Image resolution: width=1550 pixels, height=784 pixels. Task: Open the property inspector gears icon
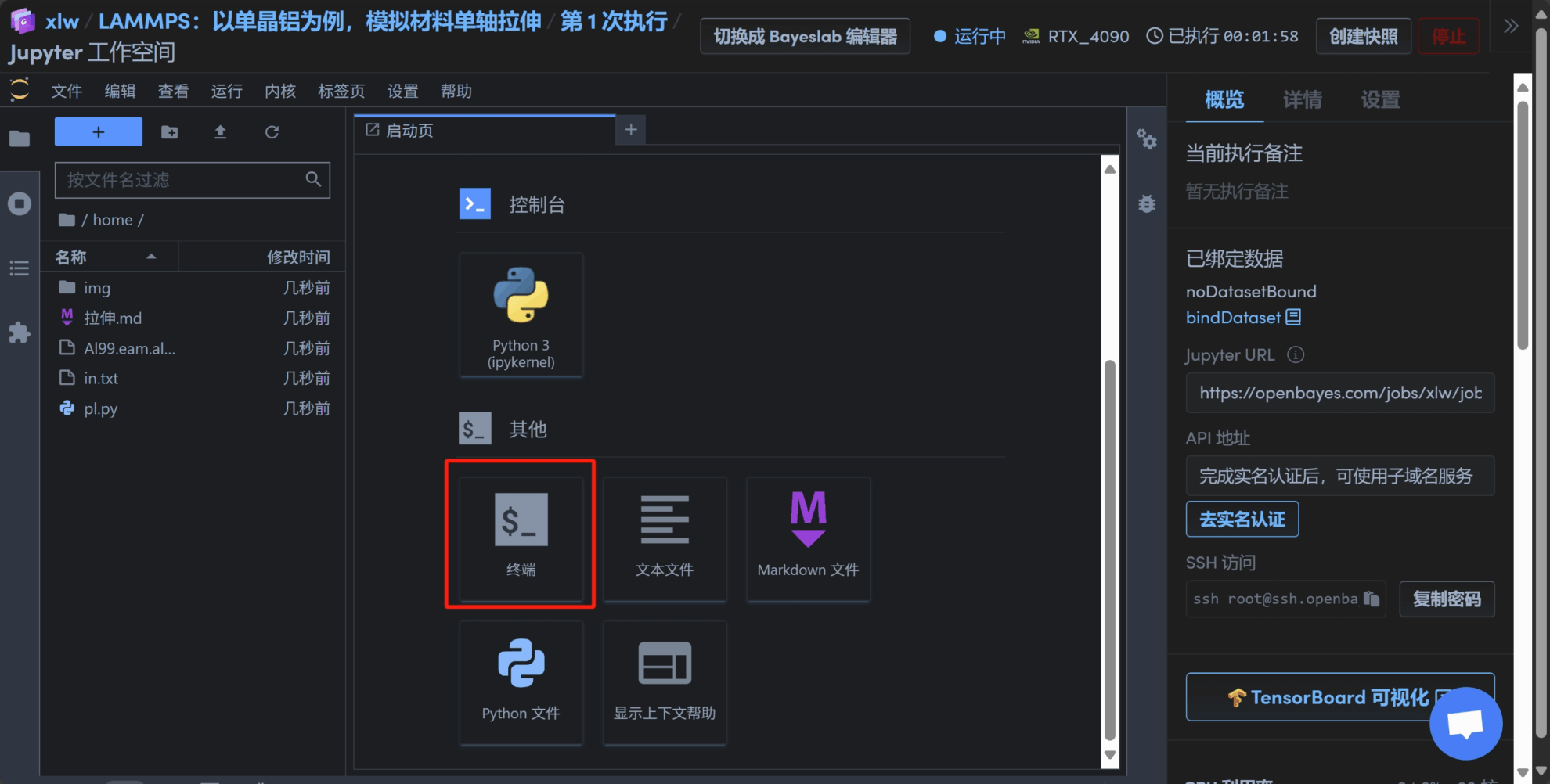click(x=1147, y=140)
